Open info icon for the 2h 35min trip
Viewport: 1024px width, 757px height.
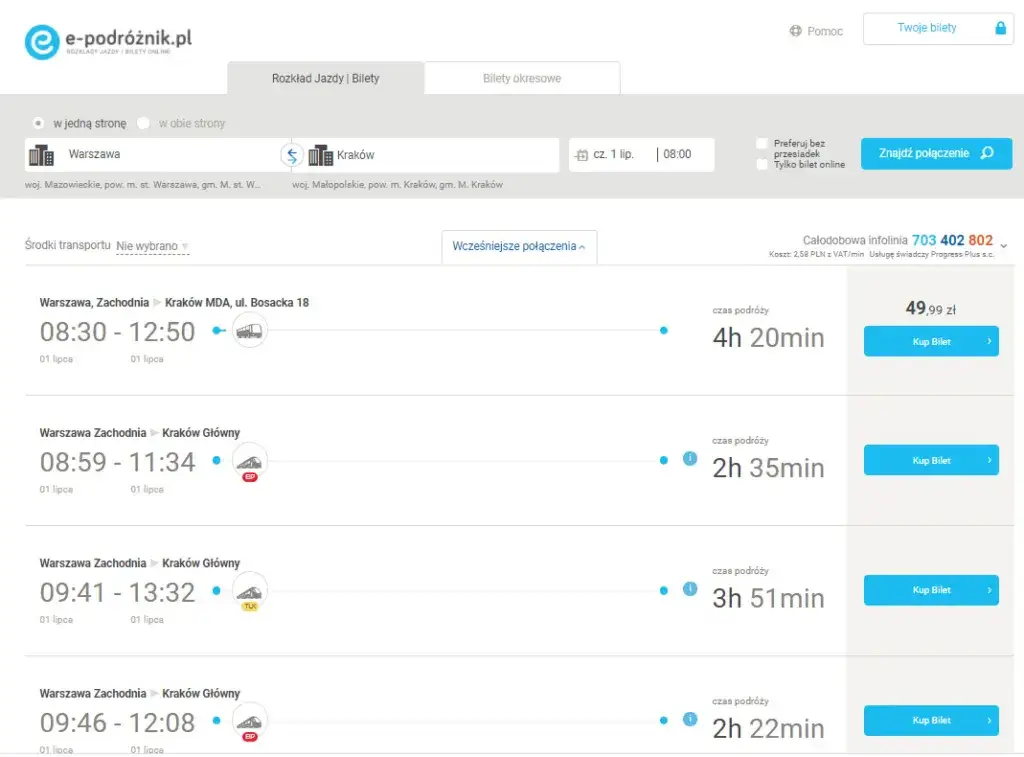(690, 459)
